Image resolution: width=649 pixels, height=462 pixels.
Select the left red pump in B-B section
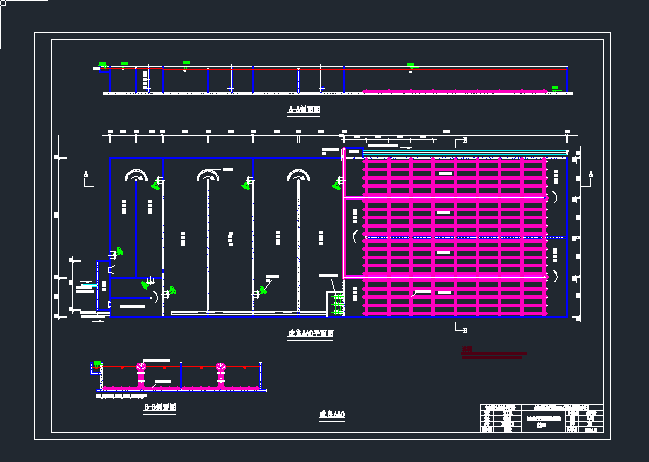[x=141, y=374]
